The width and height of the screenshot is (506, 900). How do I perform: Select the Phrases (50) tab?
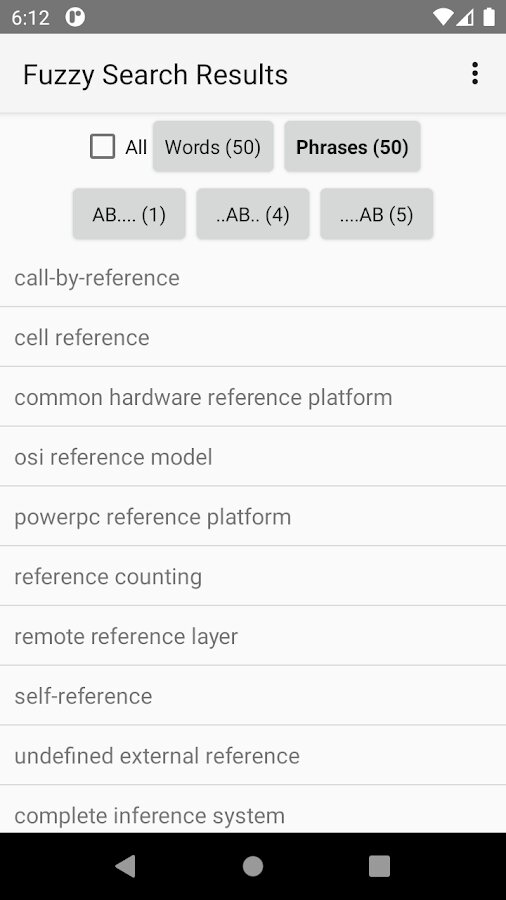[x=352, y=146]
